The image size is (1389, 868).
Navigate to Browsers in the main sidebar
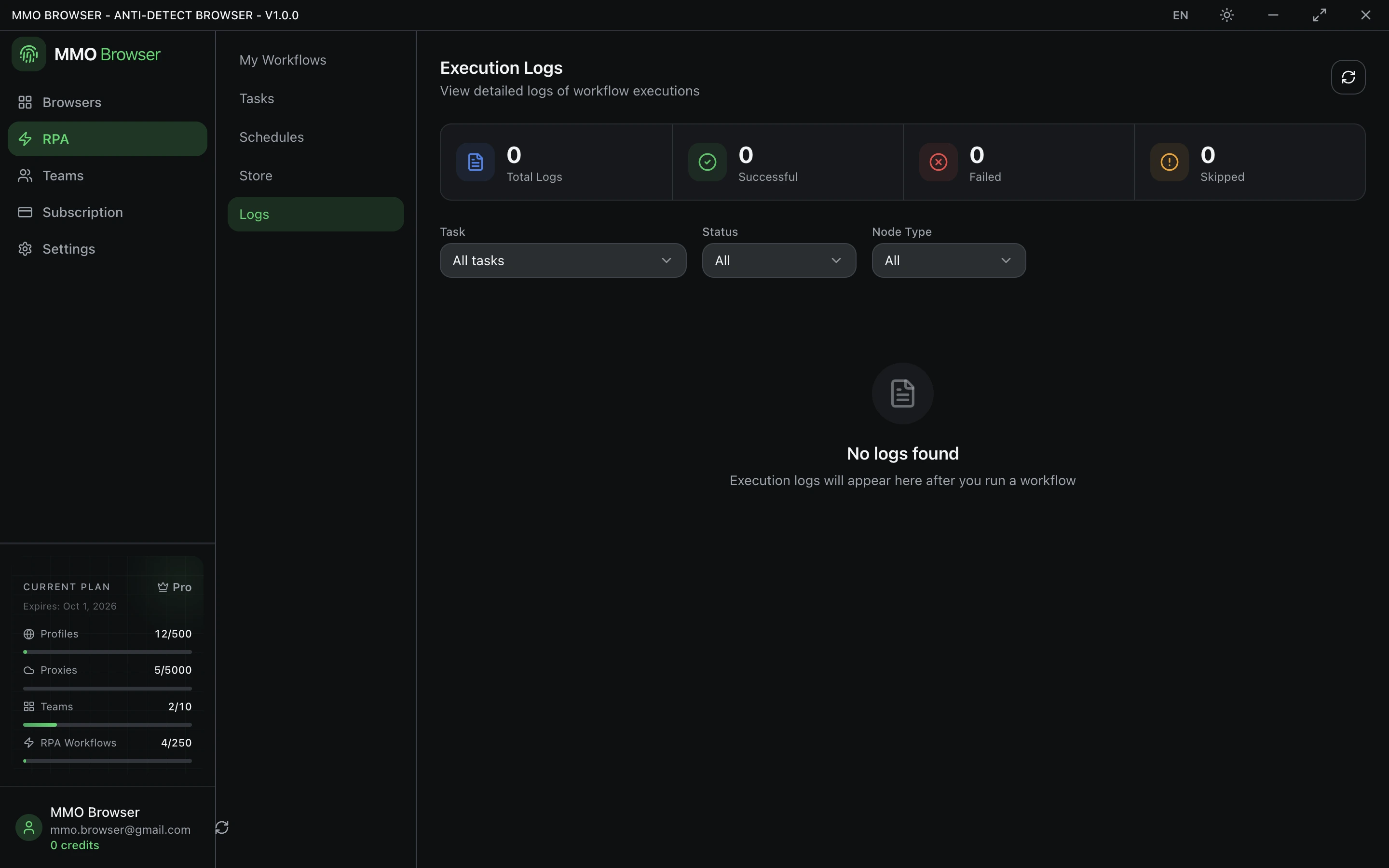coord(108,102)
